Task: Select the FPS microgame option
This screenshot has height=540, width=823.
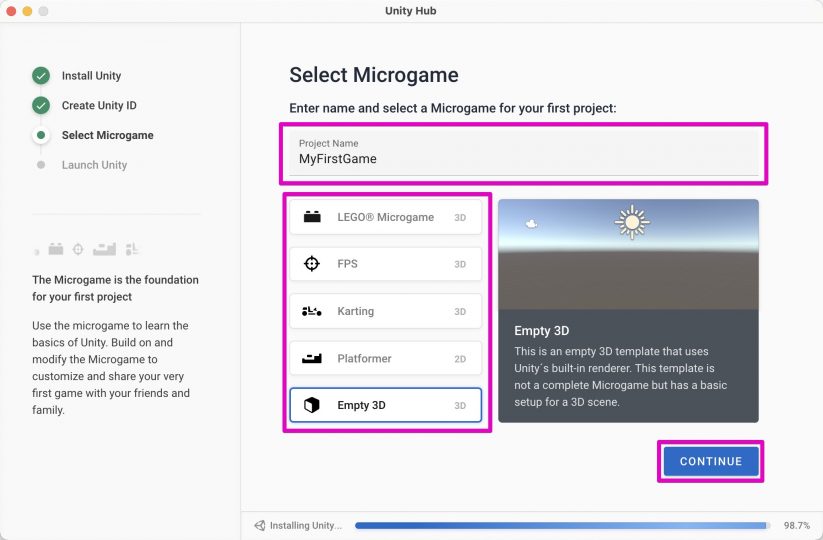Action: (x=385, y=263)
